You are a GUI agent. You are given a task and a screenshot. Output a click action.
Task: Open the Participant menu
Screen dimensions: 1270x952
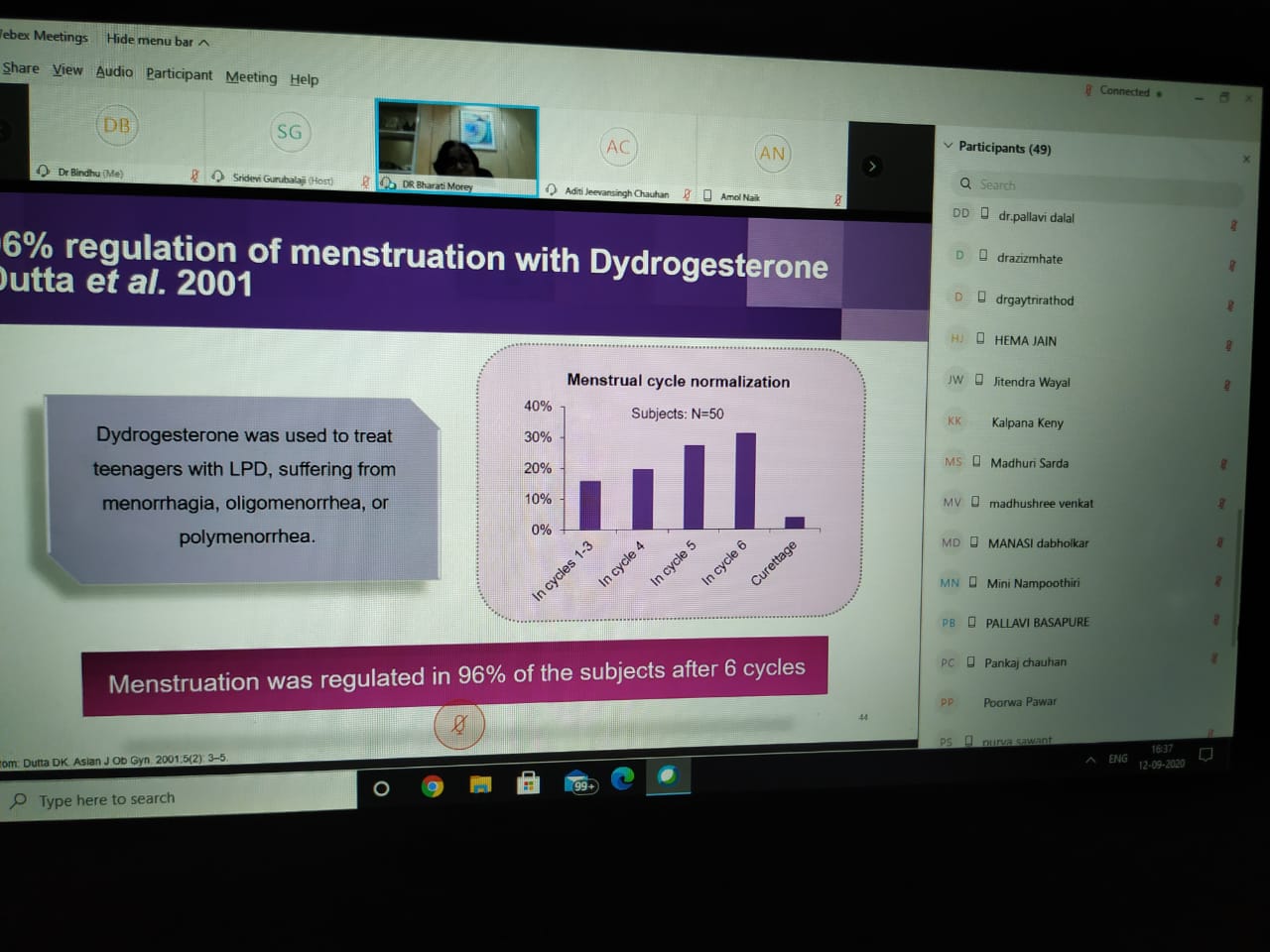click(x=179, y=74)
